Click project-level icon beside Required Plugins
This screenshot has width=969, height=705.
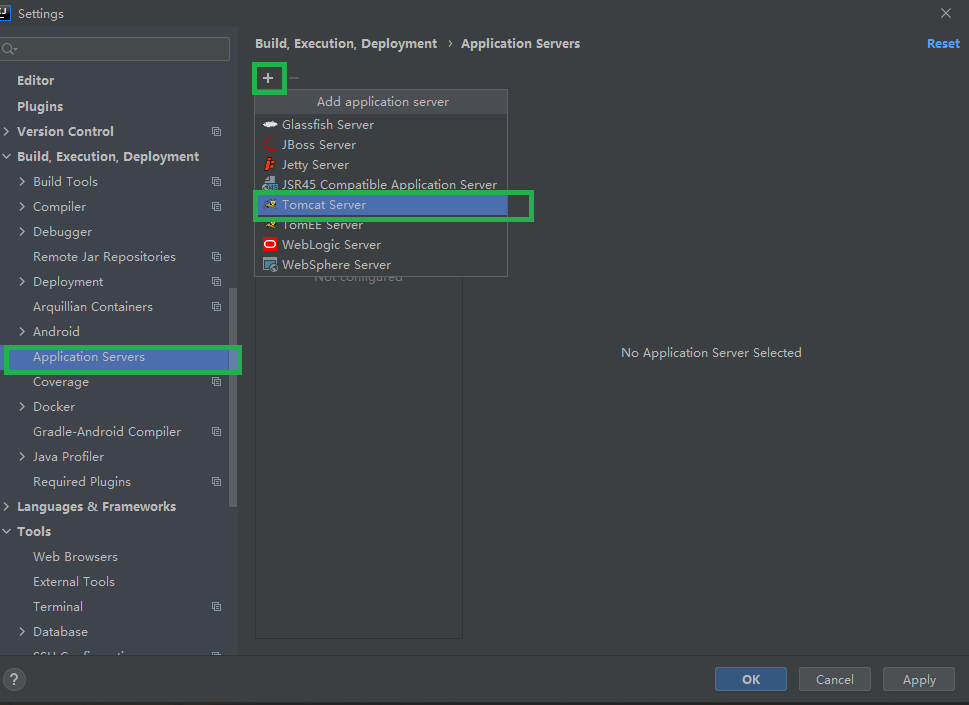216,481
